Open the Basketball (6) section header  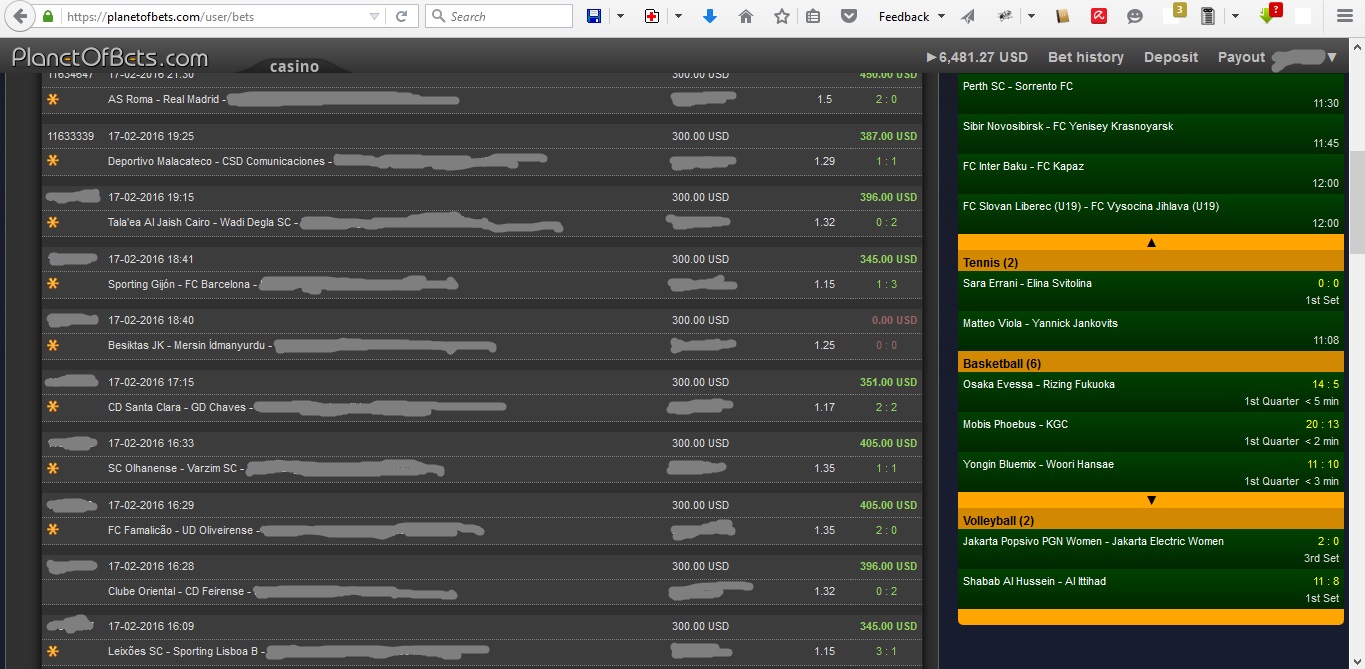click(1151, 363)
